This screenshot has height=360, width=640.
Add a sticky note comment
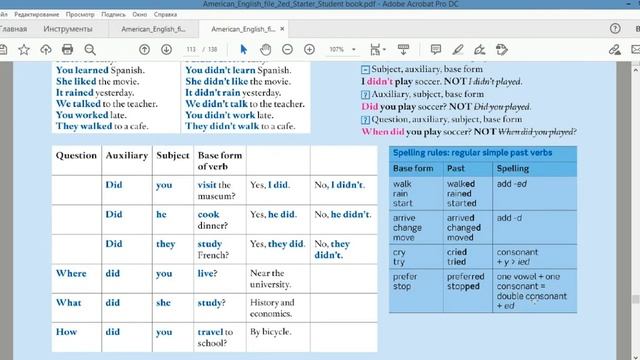point(436,50)
